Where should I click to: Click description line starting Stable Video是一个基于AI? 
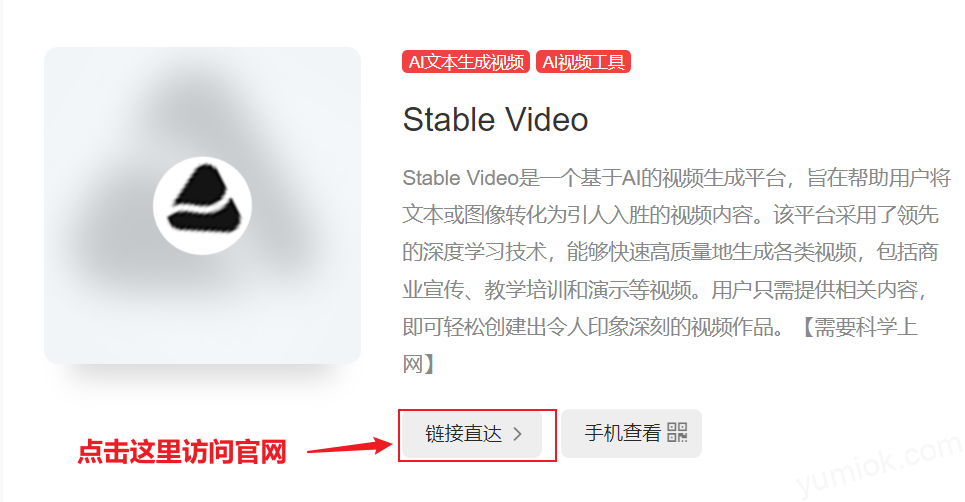pos(676,178)
